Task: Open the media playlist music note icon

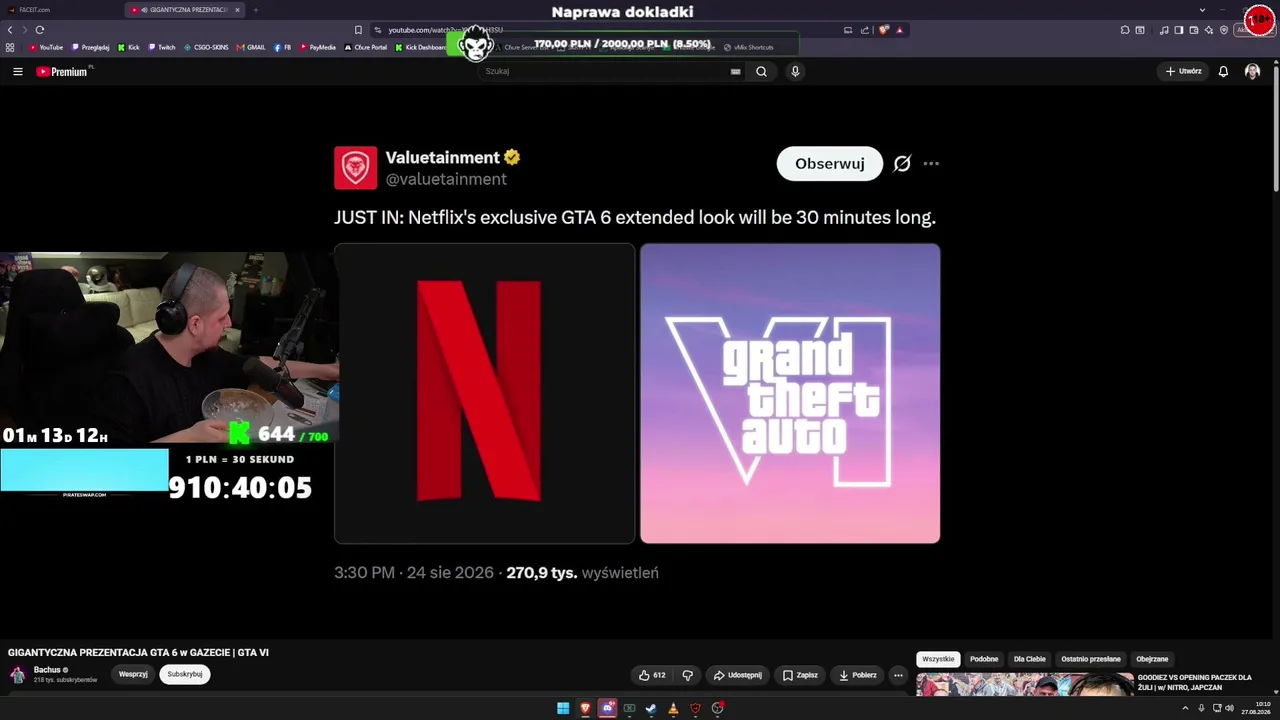Action: (1164, 30)
